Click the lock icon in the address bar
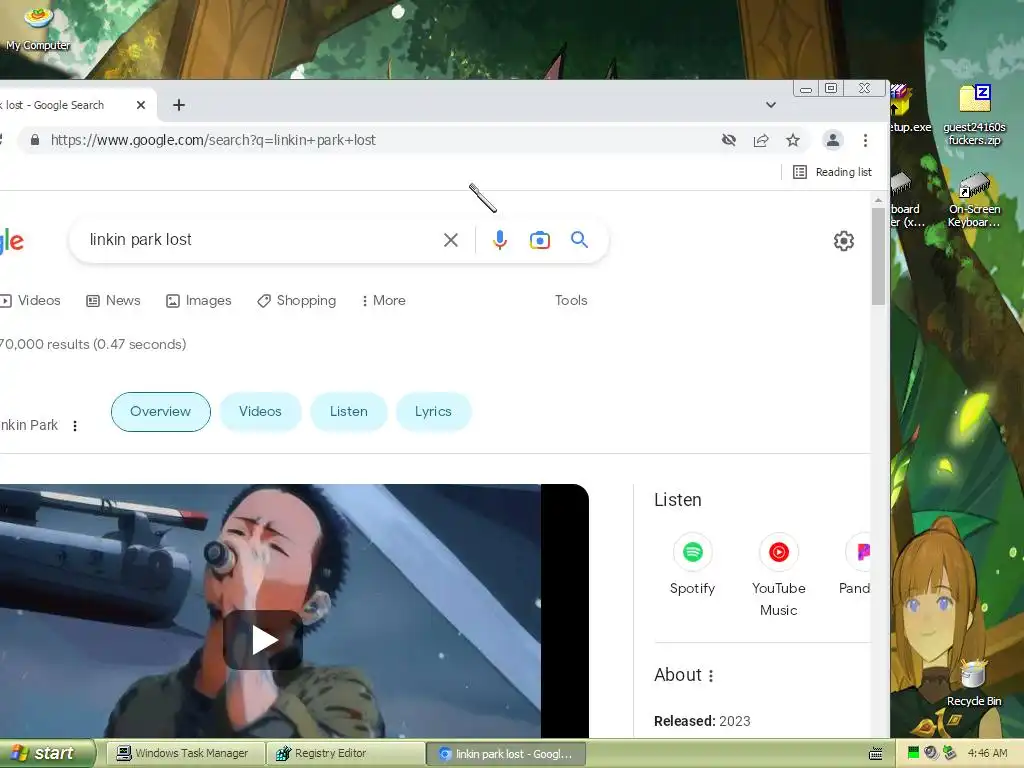This screenshot has width=1024, height=768. (x=35, y=140)
